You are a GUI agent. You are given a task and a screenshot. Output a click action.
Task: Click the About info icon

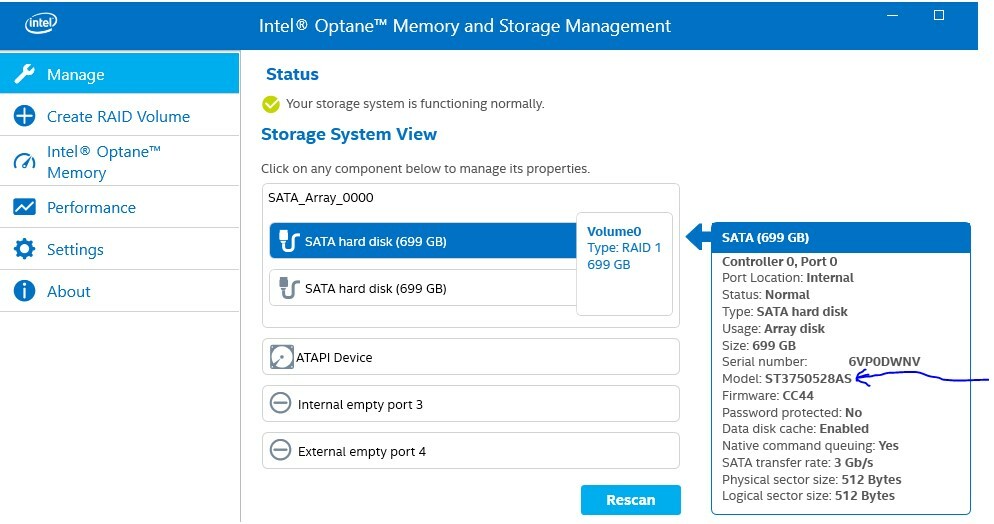(25, 291)
